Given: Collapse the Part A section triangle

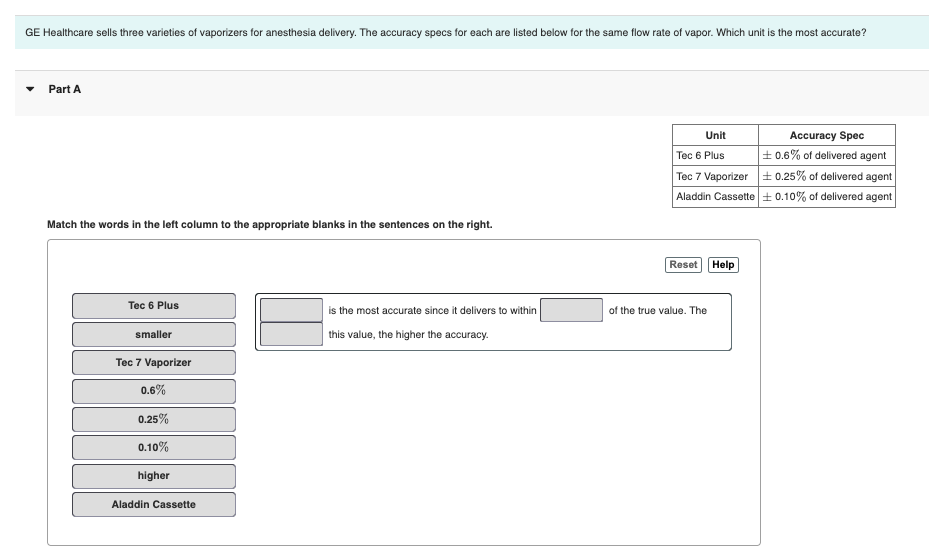Looking at the screenshot, I should tap(30, 89).
